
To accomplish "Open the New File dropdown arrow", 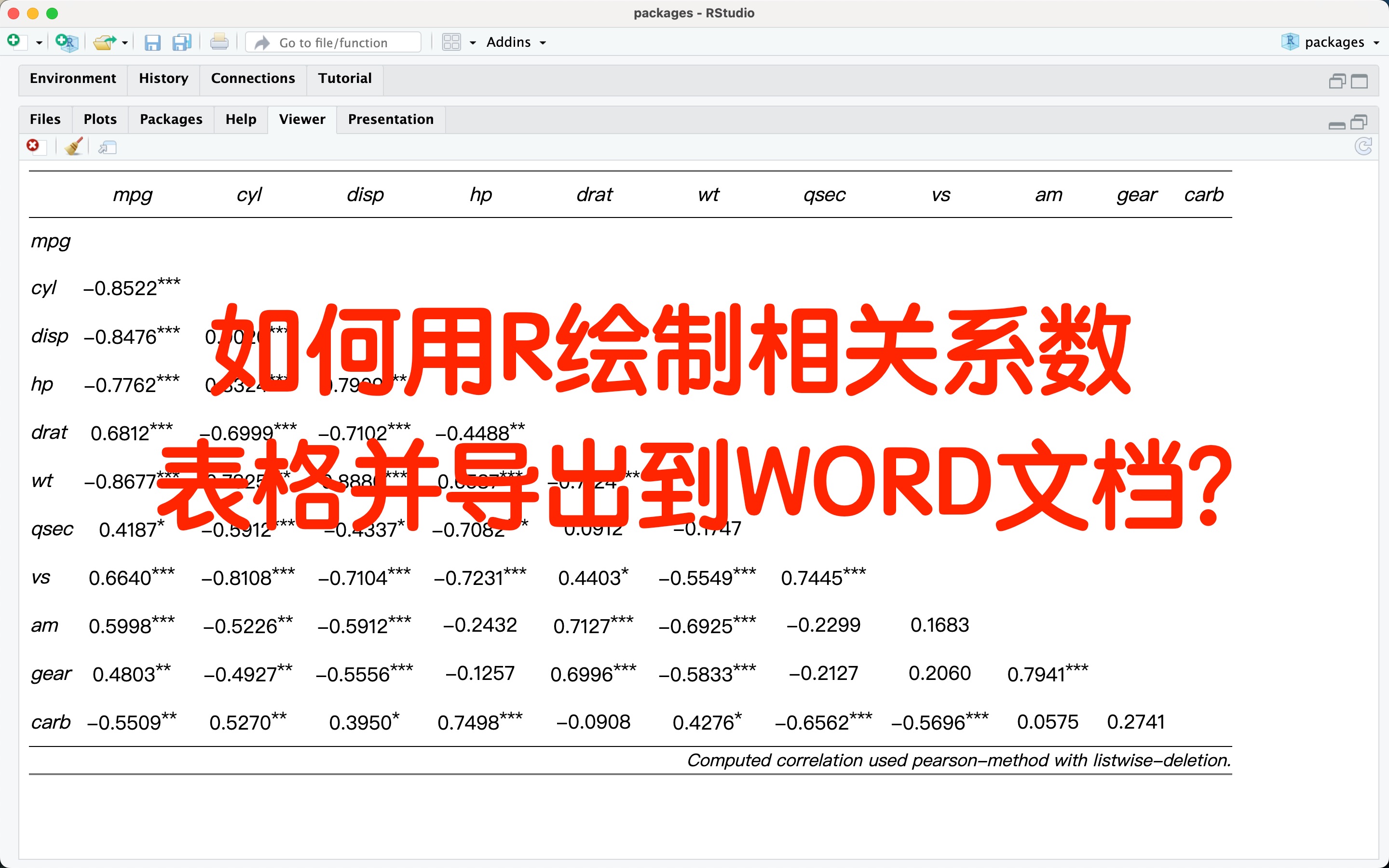I will click(39, 43).
